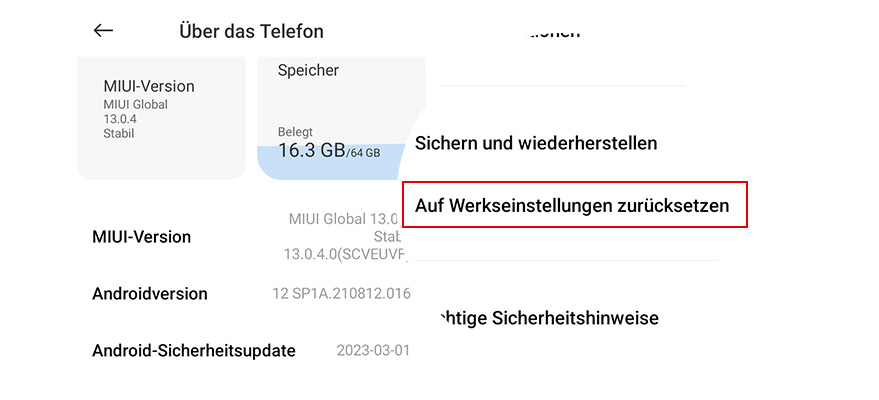Click the 2023-03-01 security update date
The width and height of the screenshot is (879, 400).
(x=373, y=351)
